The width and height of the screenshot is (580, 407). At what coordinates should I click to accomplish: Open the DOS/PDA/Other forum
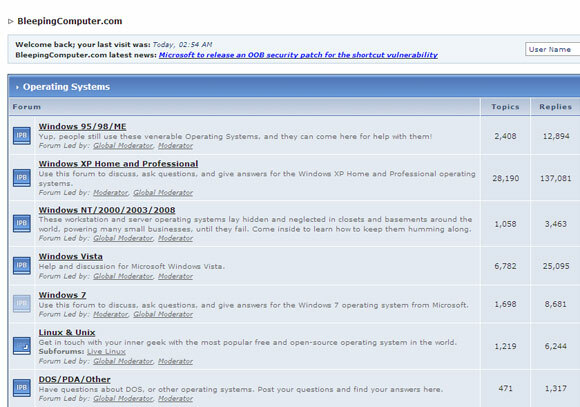pos(75,380)
